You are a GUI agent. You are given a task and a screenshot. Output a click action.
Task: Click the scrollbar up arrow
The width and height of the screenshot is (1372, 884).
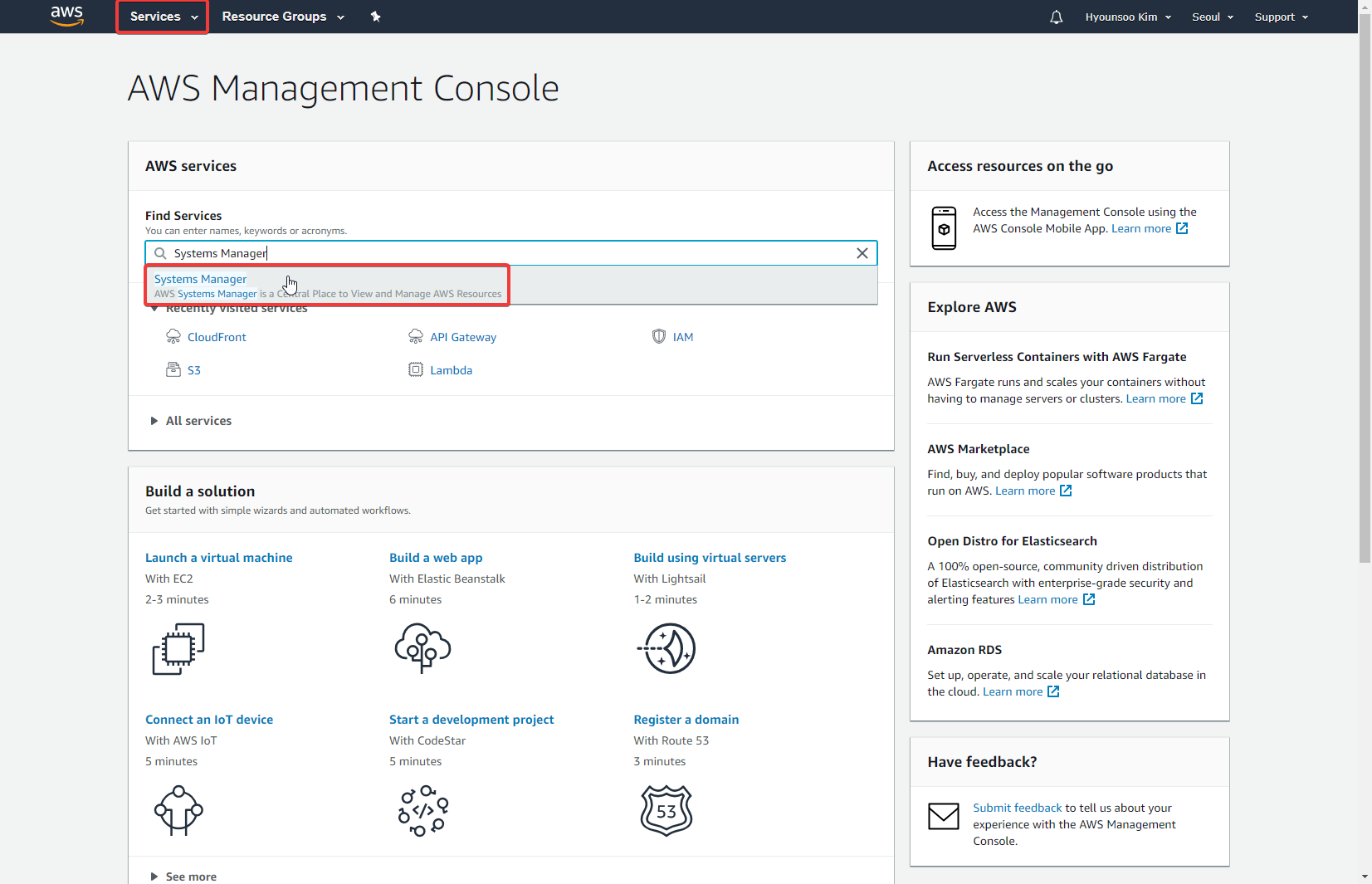1365,6
